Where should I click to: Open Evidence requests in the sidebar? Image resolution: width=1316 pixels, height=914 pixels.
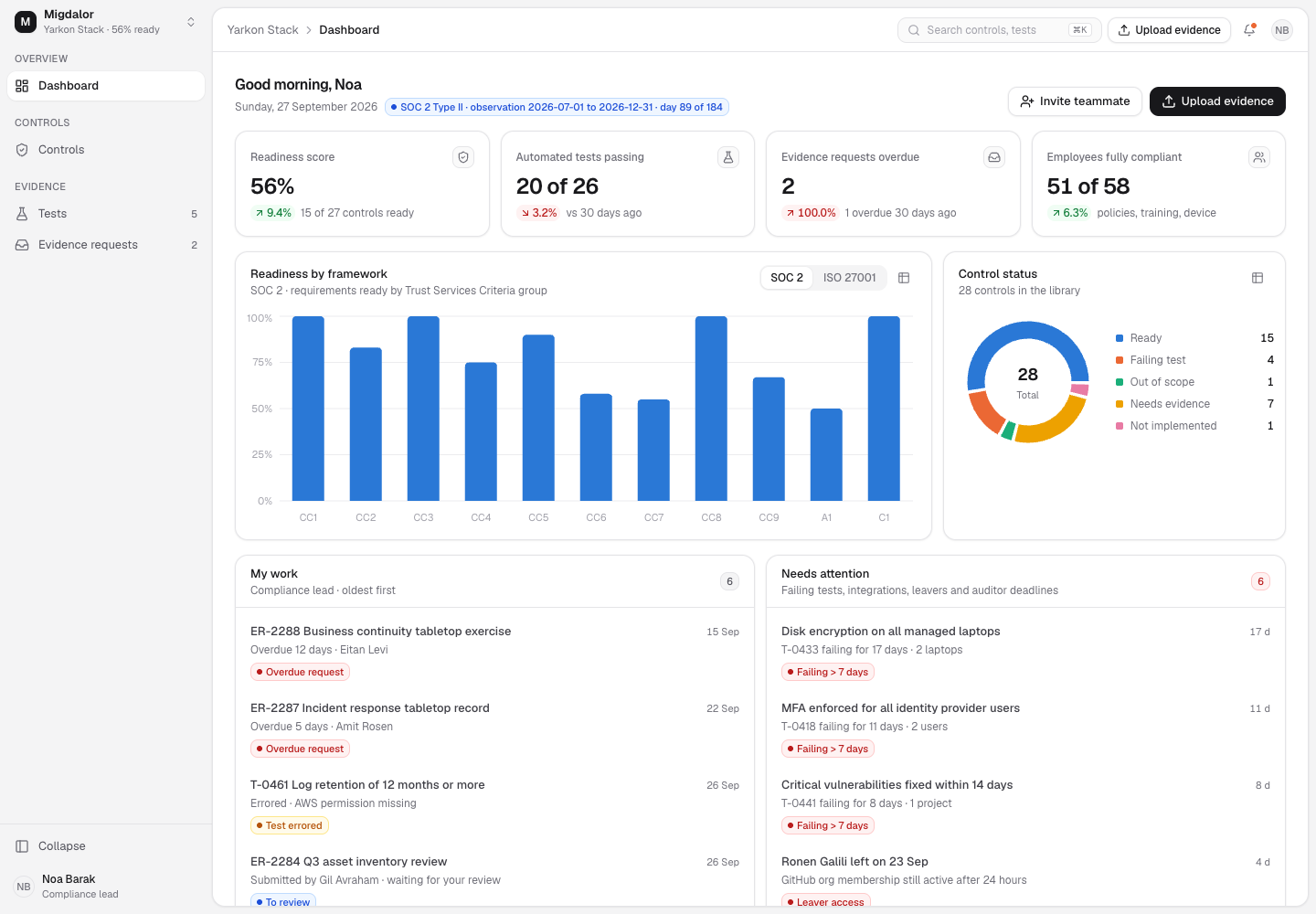pyautogui.click(x=106, y=245)
